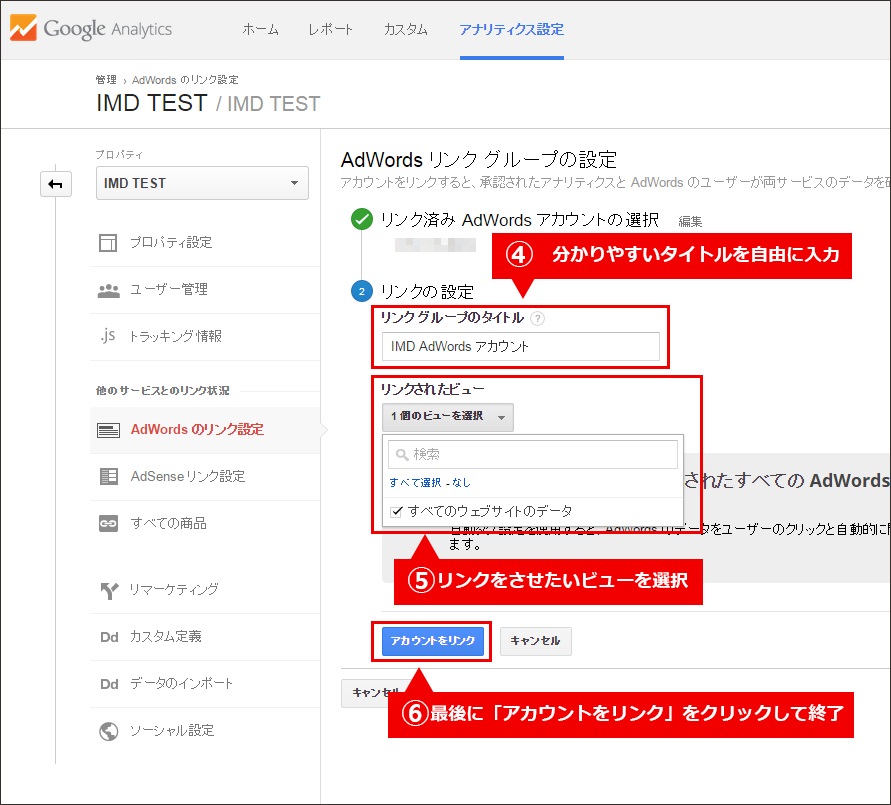Viewport: 891px width, 805px height.
Task: Click the magnifier icon in 検索 box
Action: click(402, 455)
